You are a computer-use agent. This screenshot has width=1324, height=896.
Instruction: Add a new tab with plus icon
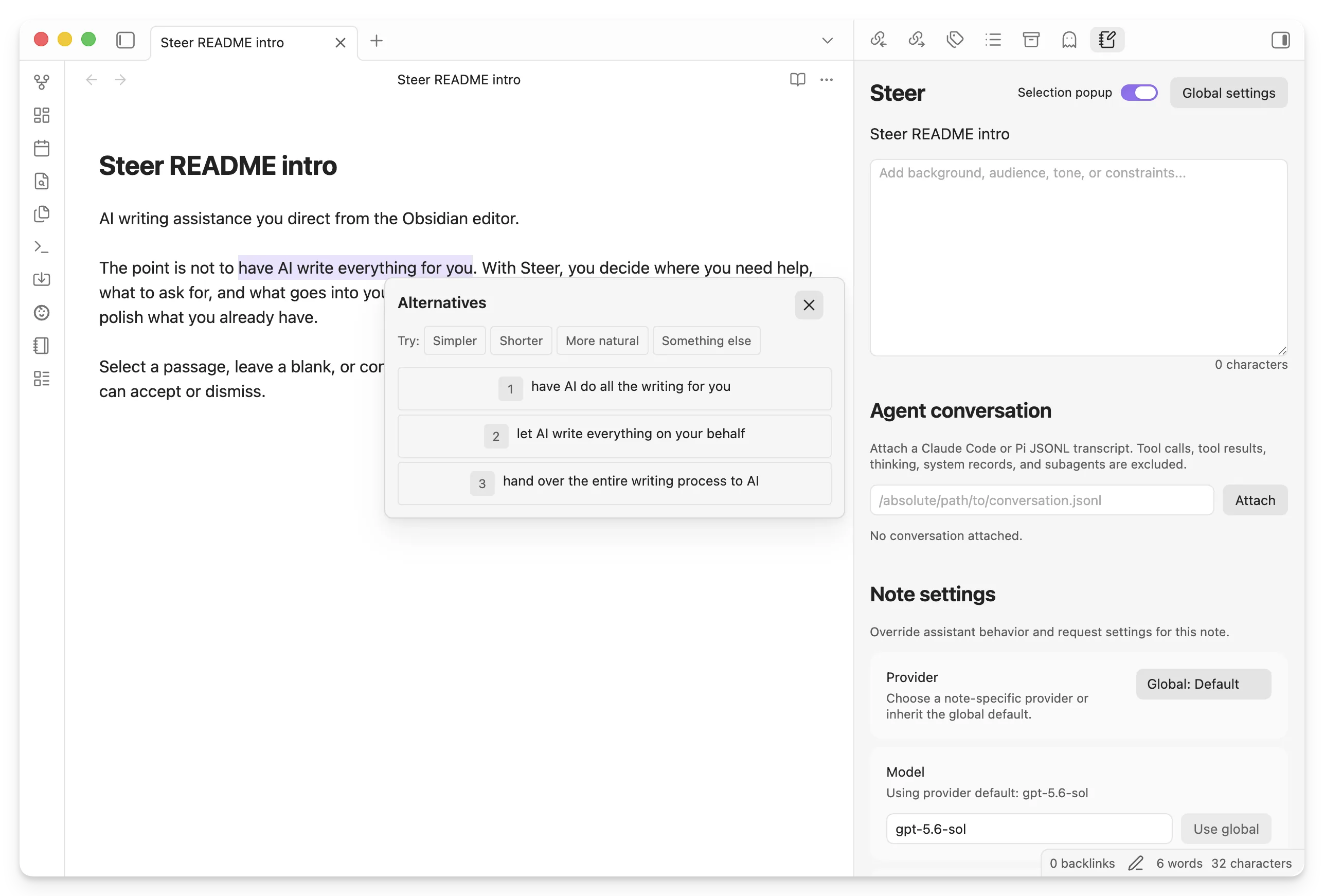tap(377, 41)
